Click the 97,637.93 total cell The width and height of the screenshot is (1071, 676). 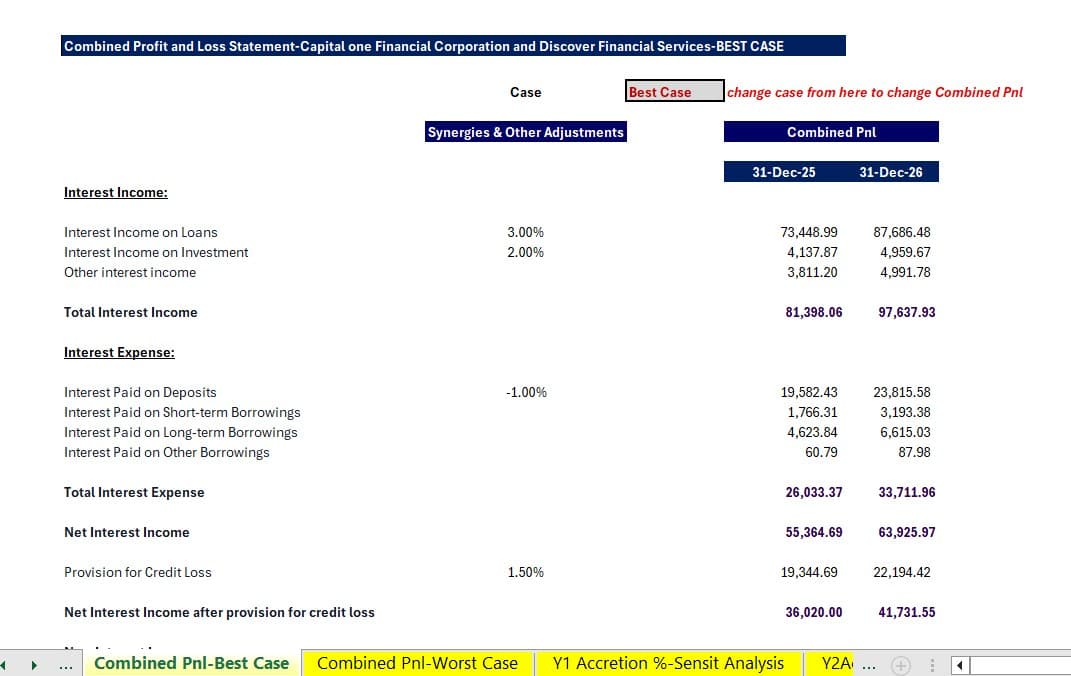[906, 312]
